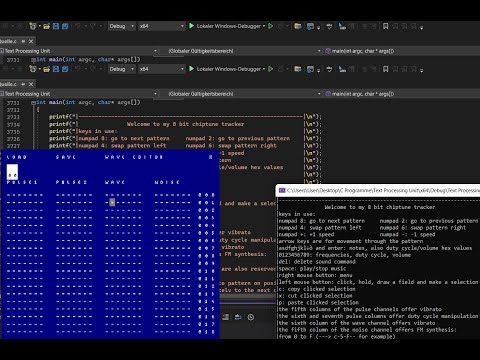
Task: Click the PULSE2 channel header
Action: (71, 182)
